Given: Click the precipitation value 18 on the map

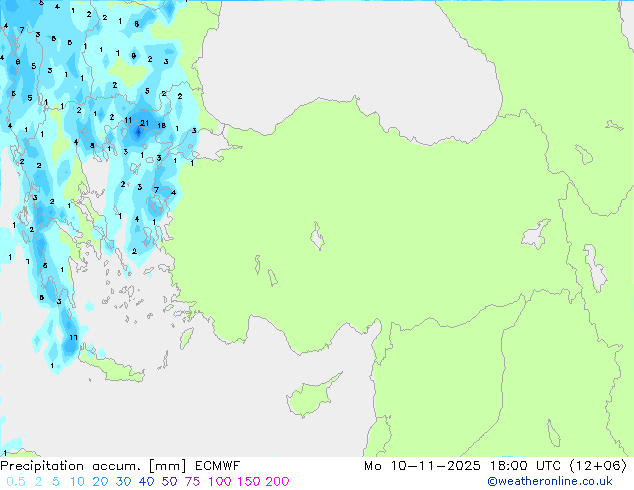Looking at the screenshot, I should tap(161, 125).
